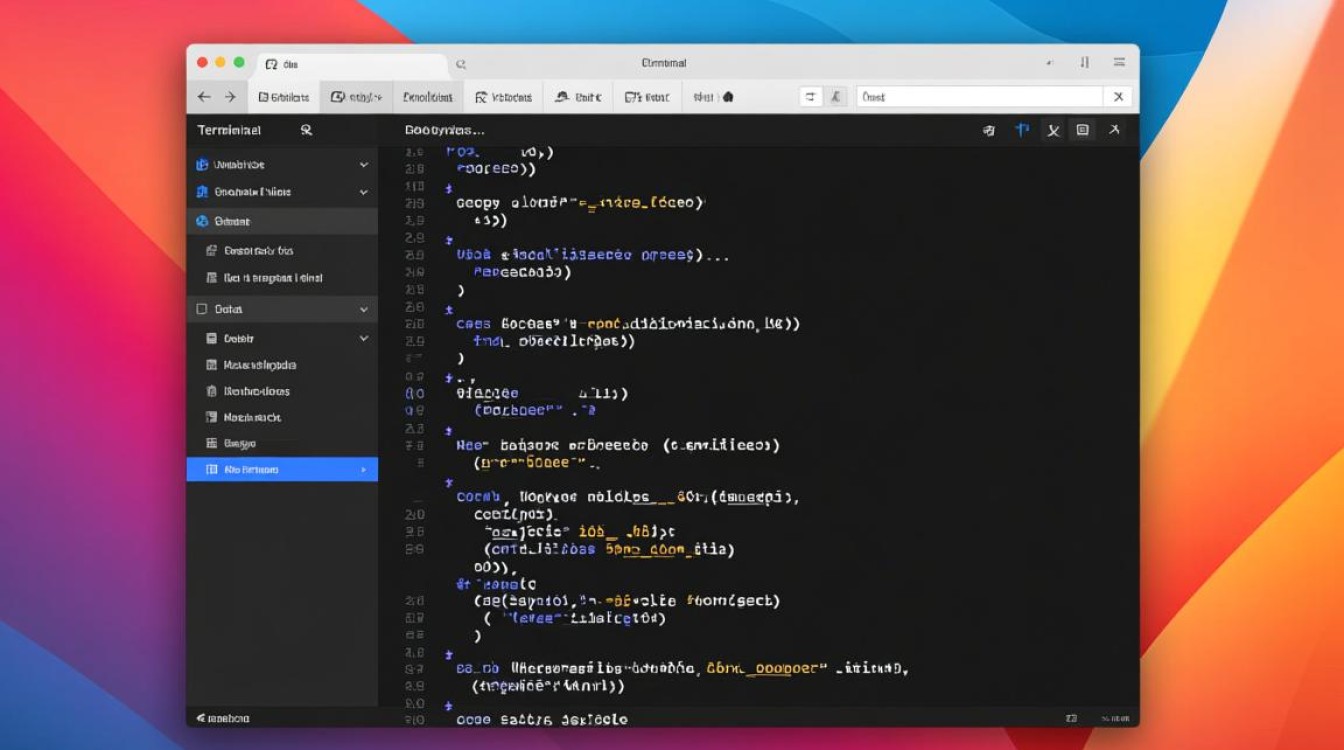1344x750 pixels.
Task: Select the first row in the Terminal sidebar
Action: [x=282, y=165]
